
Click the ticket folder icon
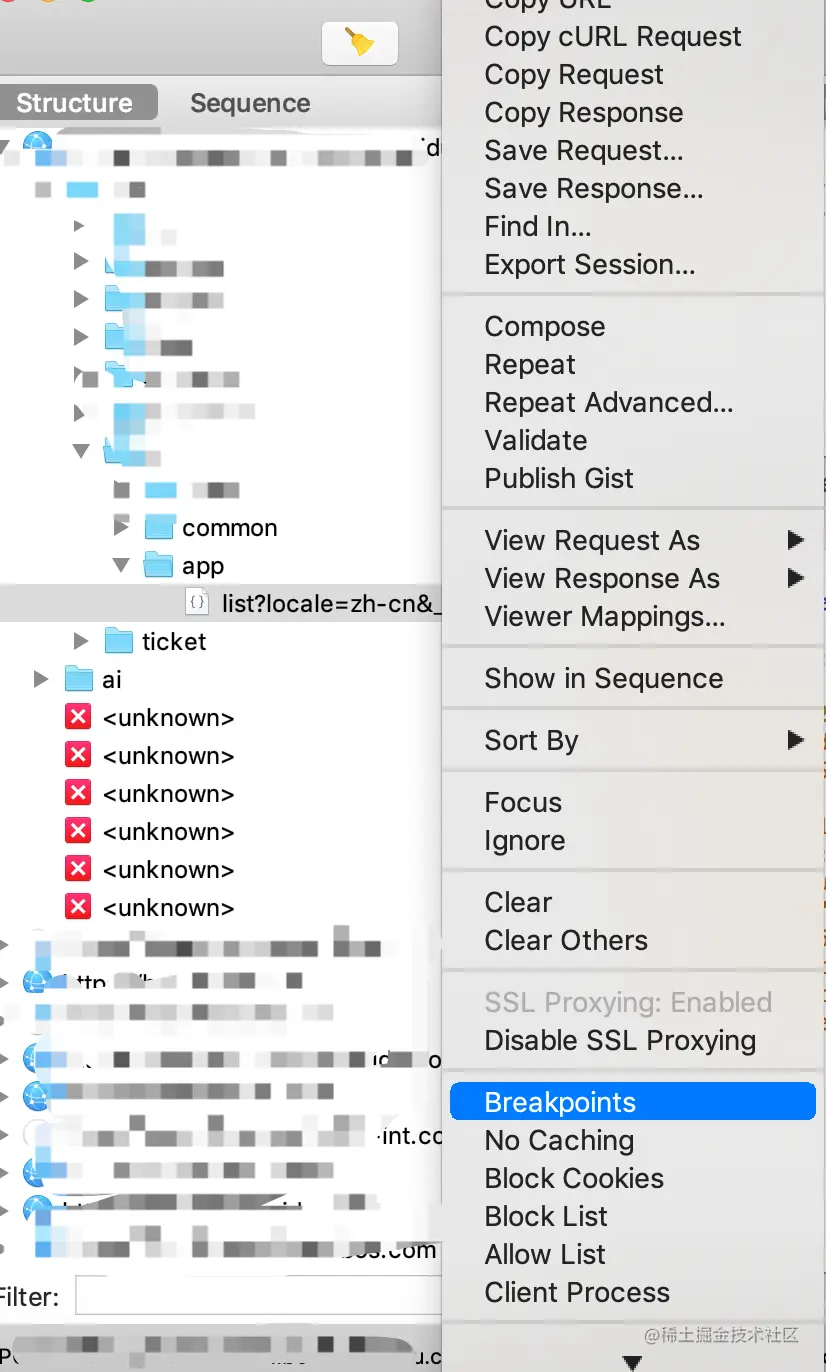[x=120, y=641]
